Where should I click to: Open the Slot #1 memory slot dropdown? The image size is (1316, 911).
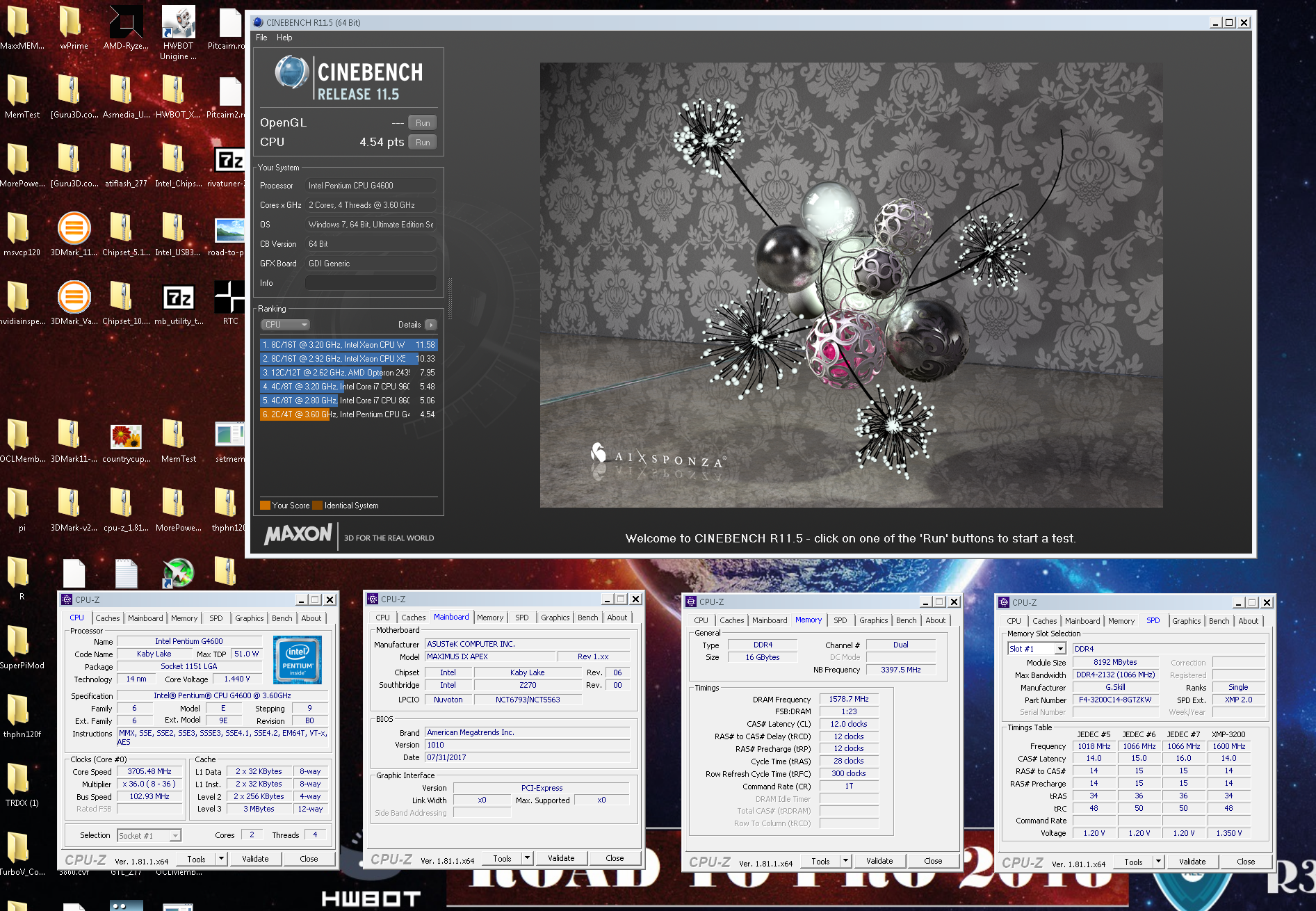[x=1037, y=649]
